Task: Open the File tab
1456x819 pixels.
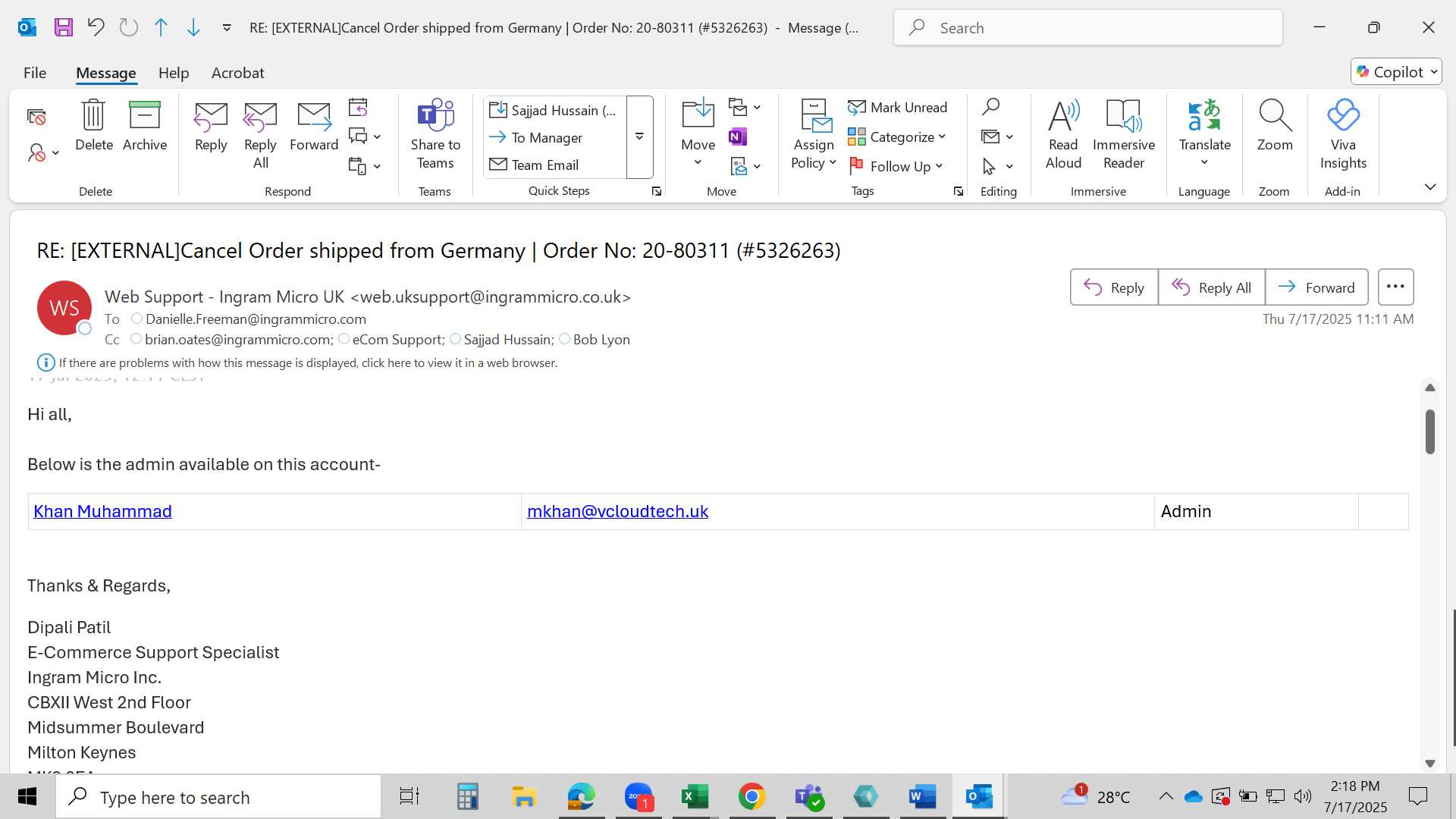Action: click(35, 73)
